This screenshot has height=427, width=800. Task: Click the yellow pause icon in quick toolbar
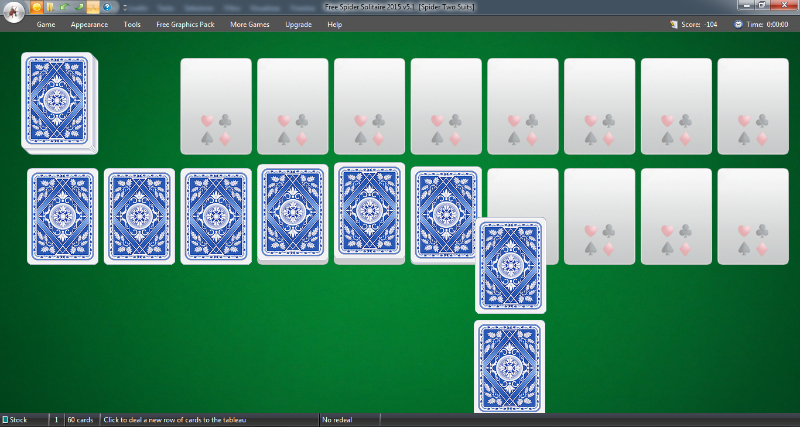coord(50,7)
